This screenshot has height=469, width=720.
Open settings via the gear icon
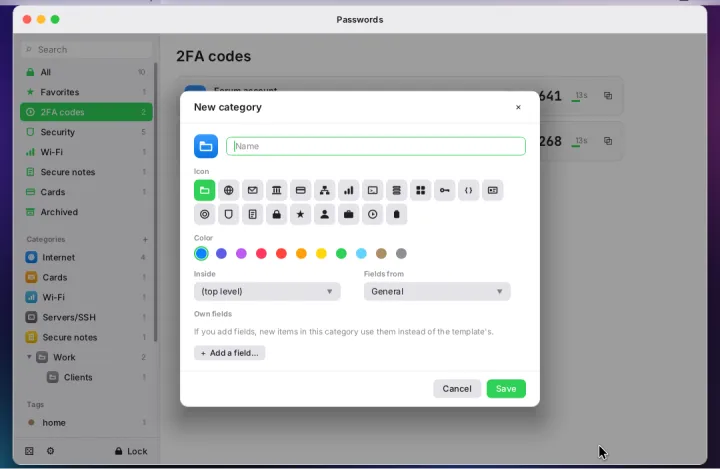point(51,451)
